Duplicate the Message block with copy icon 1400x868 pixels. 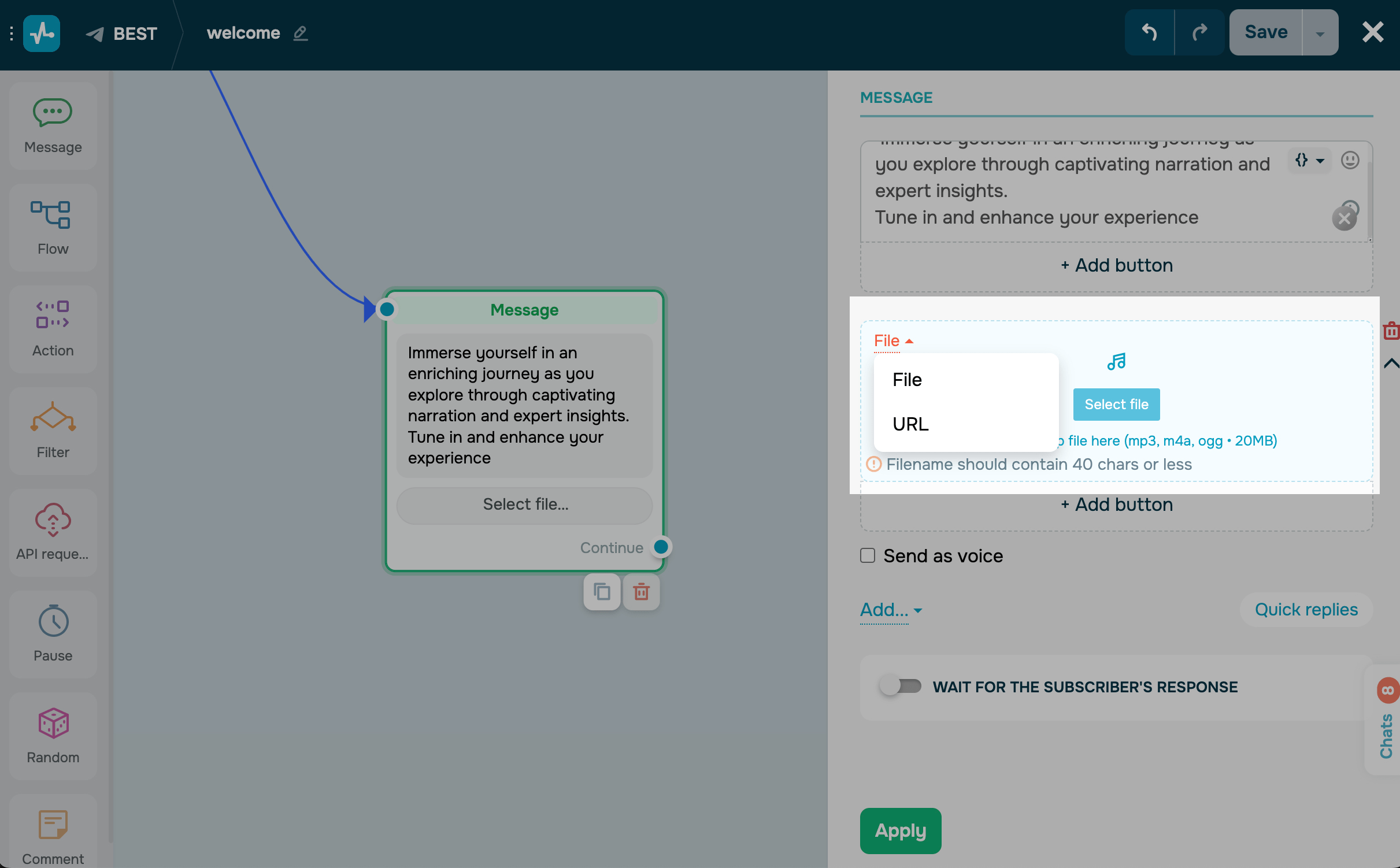coord(602,592)
